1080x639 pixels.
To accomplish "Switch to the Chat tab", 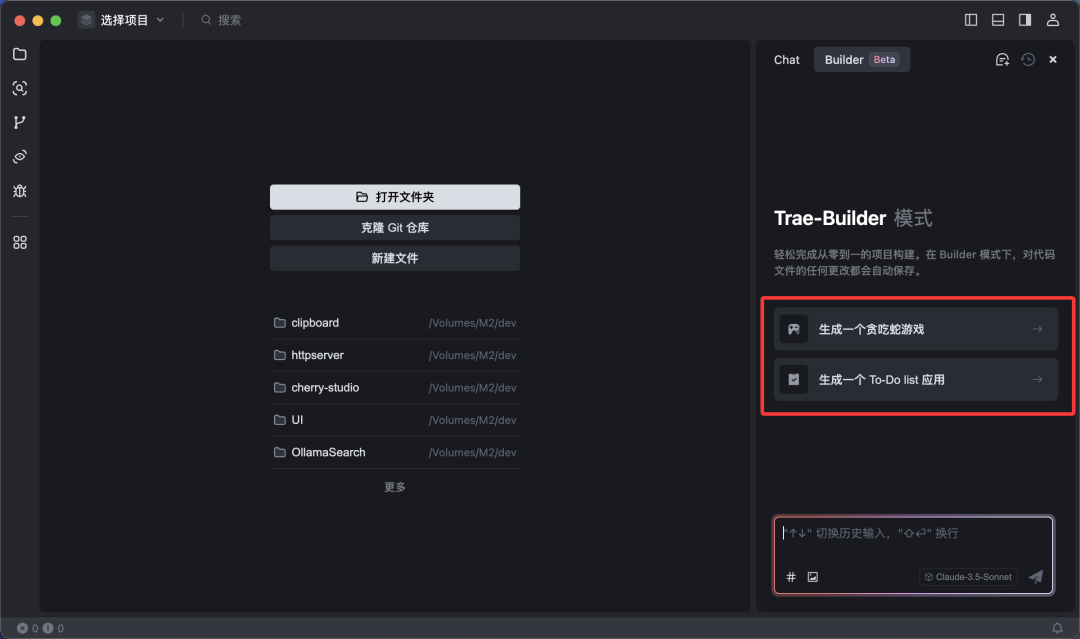I will pyautogui.click(x=787, y=60).
